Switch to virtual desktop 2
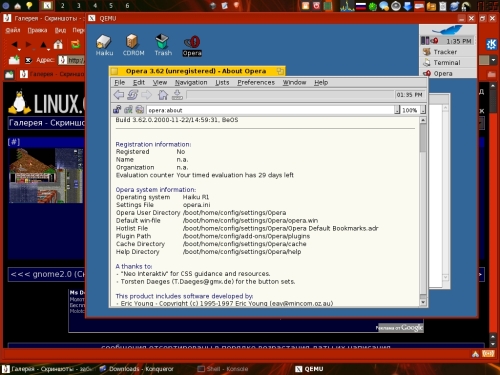Viewport: 500px width, 375px height. point(62,6)
